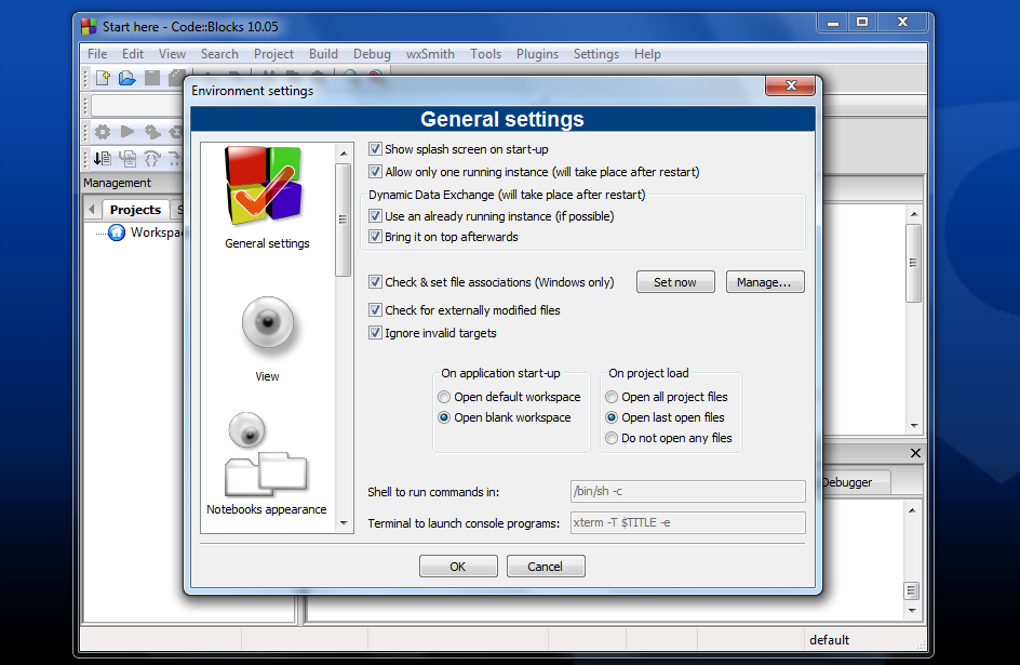
Task: Click the Shell to run commands field
Action: pyautogui.click(x=688, y=491)
